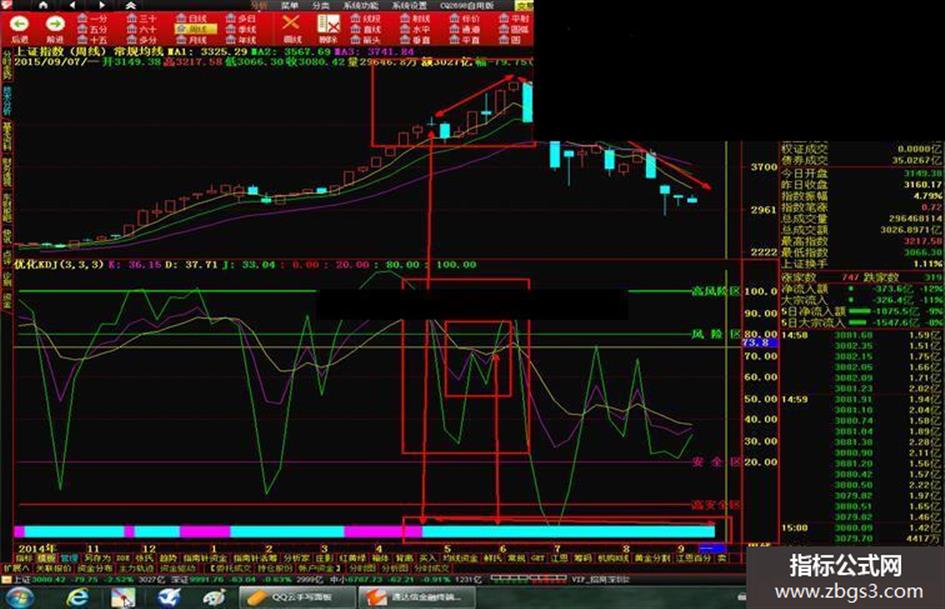The height and width of the screenshot is (609, 945).
Task: Switch to the 五分 five-minute period
Action: (x=92, y=29)
